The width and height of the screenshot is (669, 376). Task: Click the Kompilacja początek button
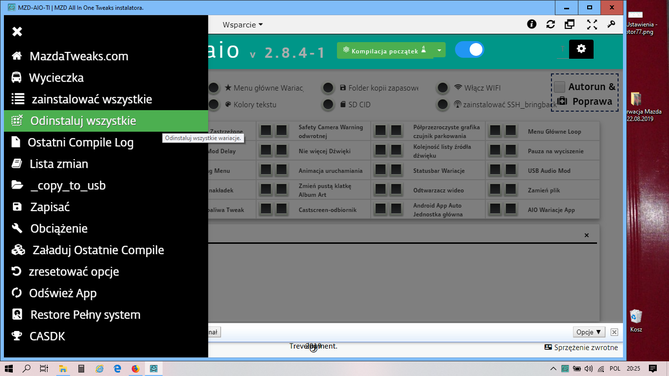385,50
